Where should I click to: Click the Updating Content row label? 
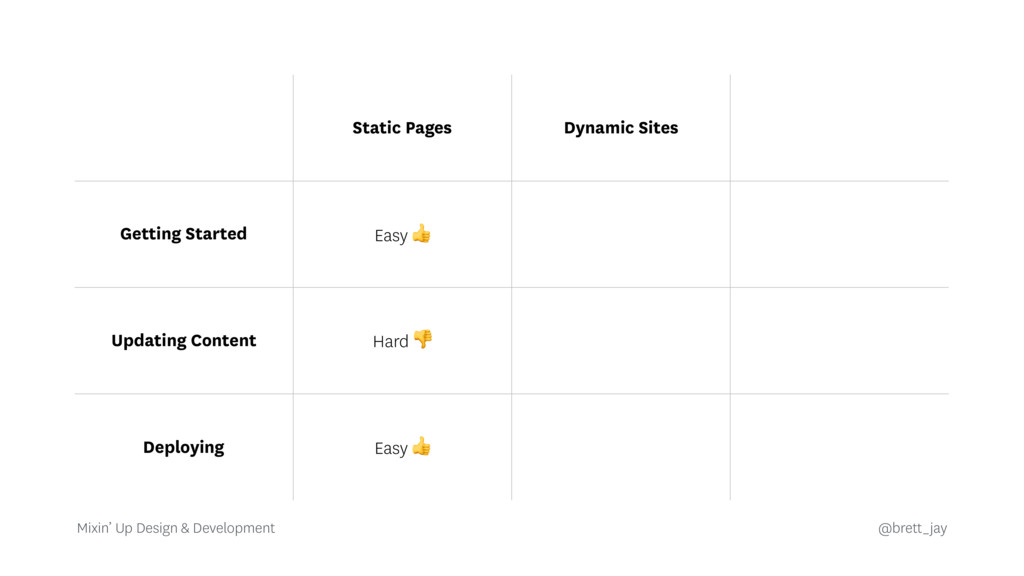pyautogui.click(x=183, y=341)
